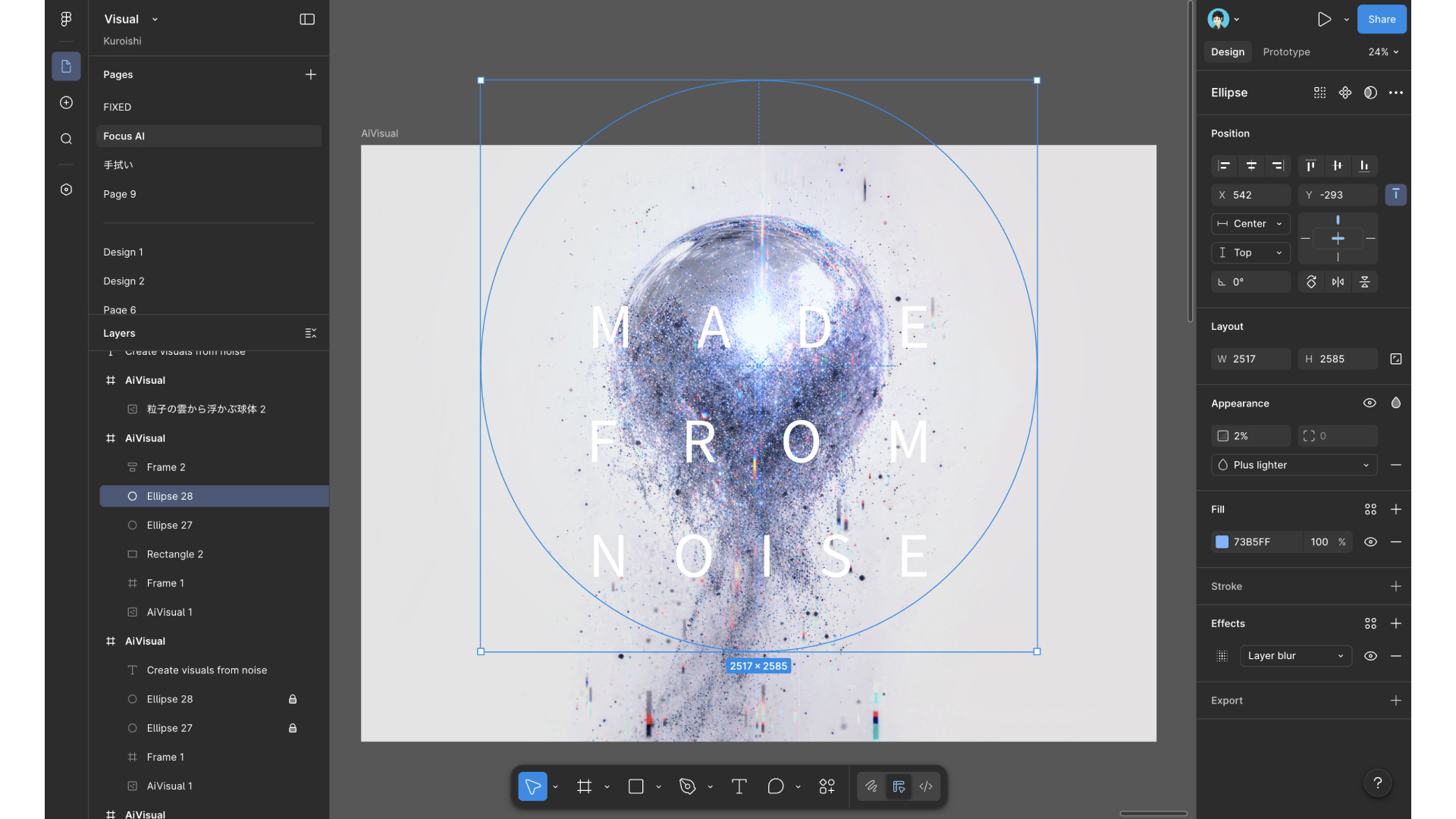
Task: Click the play present icon
Action: click(1324, 20)
